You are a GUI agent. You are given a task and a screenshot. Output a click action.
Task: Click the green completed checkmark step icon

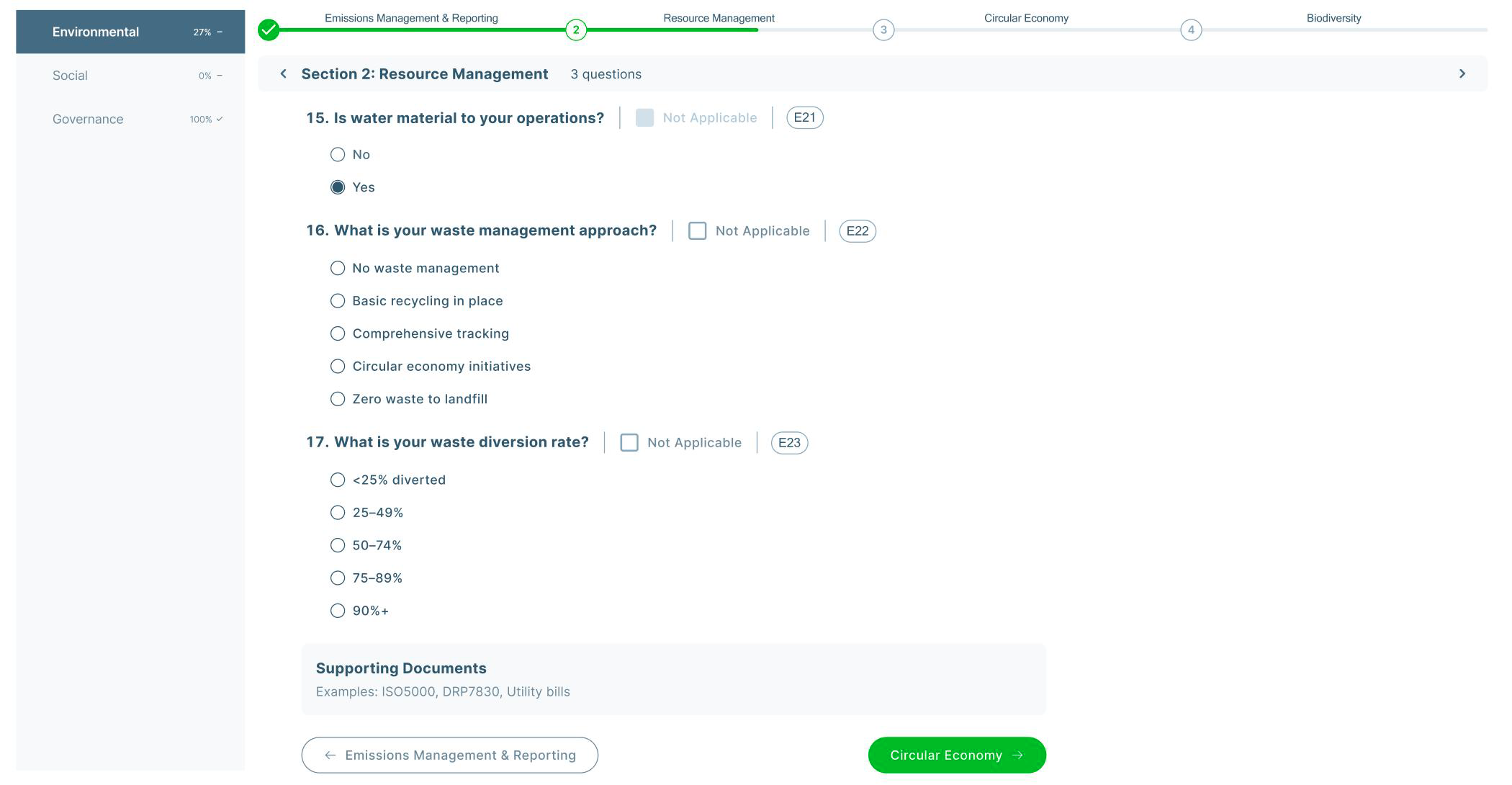[269, 30]
